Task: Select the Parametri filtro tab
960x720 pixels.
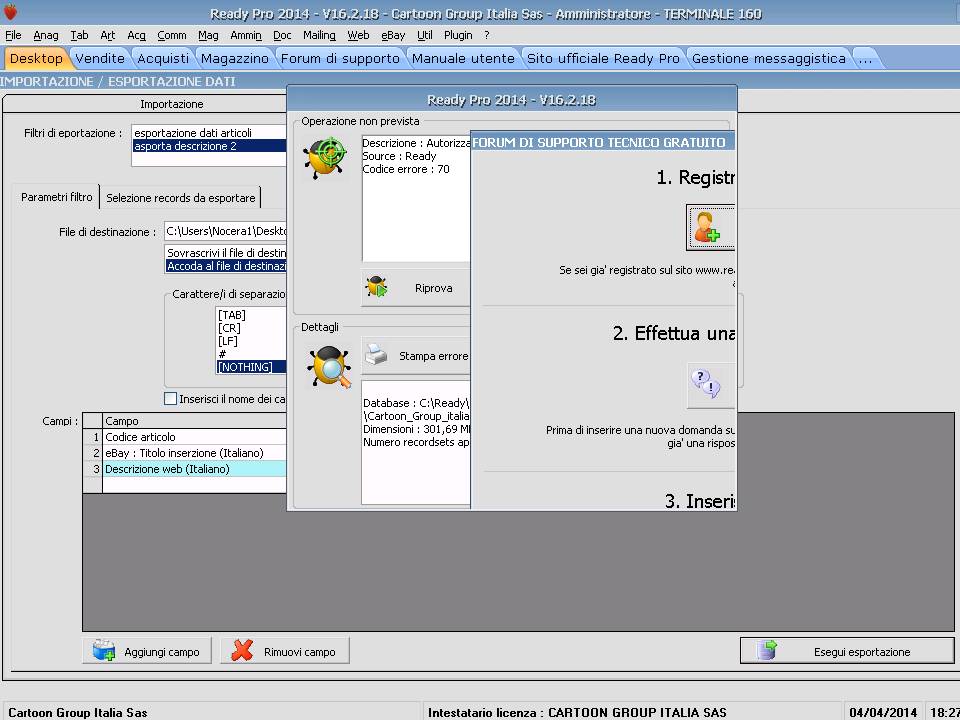Action: (x=56, y=197)
